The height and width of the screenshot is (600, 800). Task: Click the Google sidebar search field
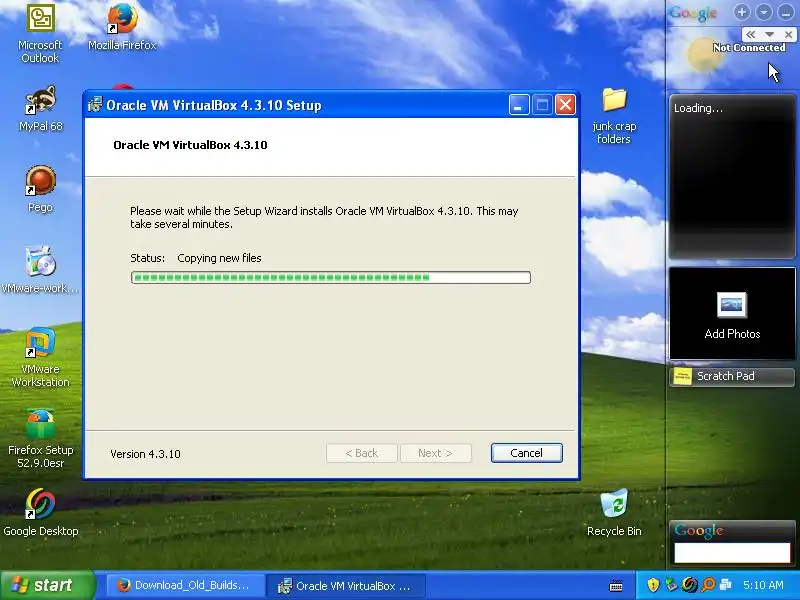click(732, 553)
